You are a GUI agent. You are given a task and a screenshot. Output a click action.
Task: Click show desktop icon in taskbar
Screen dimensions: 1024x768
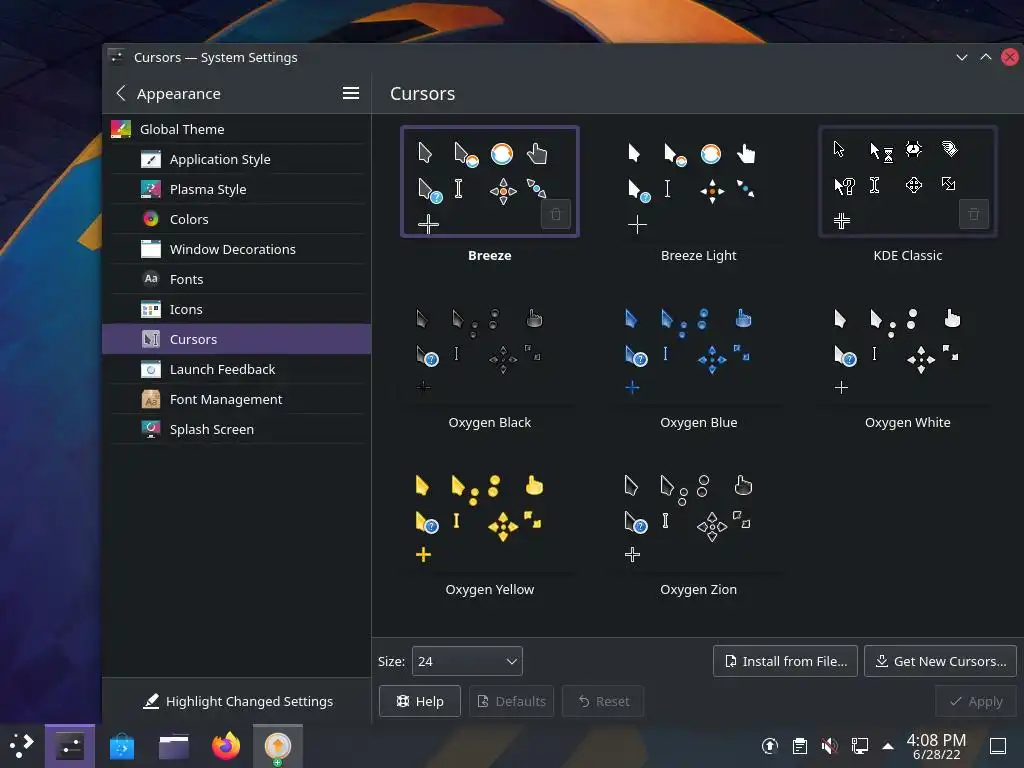coord(998,746)
